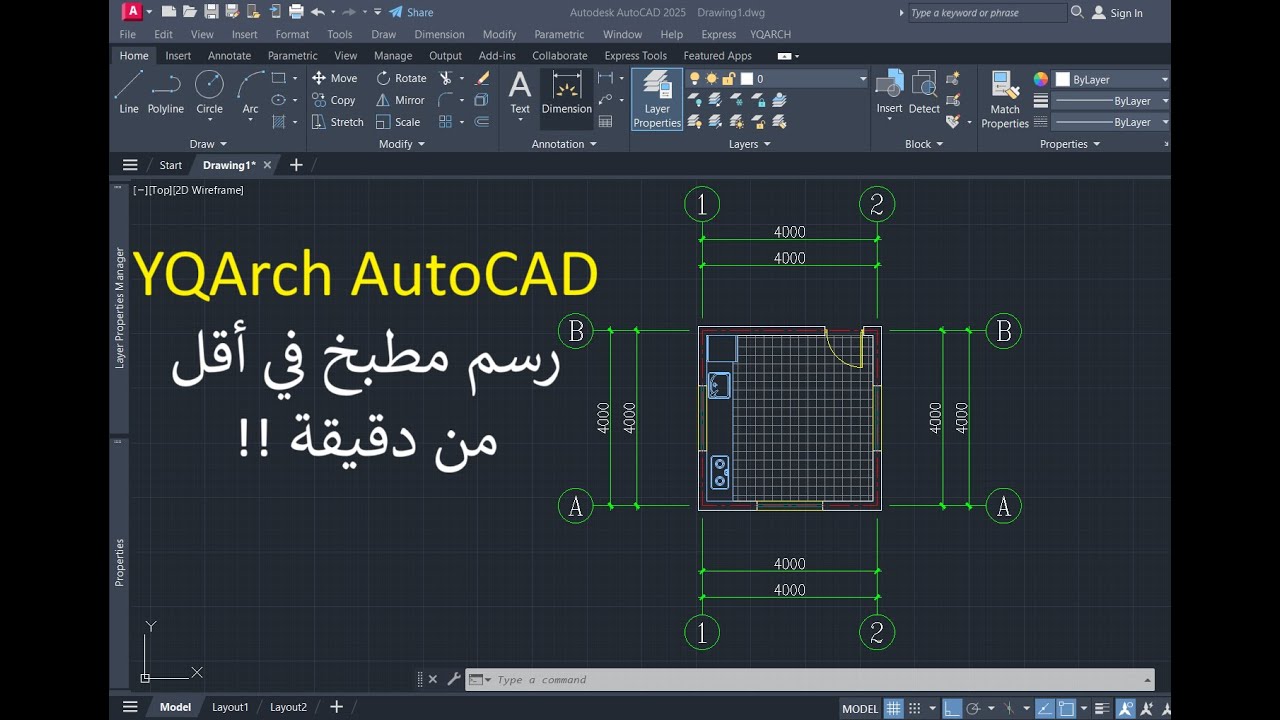Select the Arc tool
Viewport: 1280px width, 720px height.
250,92
